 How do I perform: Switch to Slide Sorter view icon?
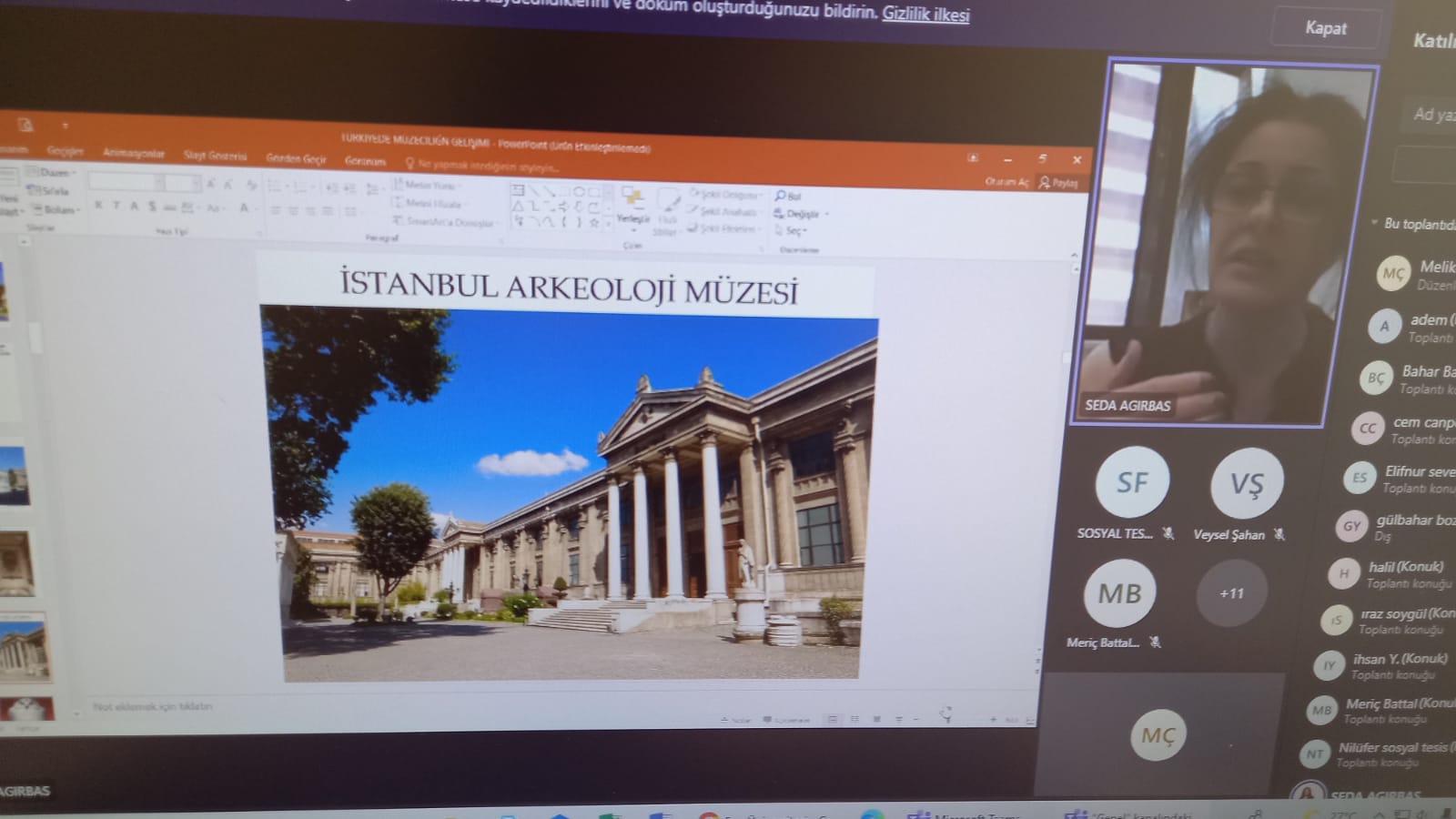point(854,719)
